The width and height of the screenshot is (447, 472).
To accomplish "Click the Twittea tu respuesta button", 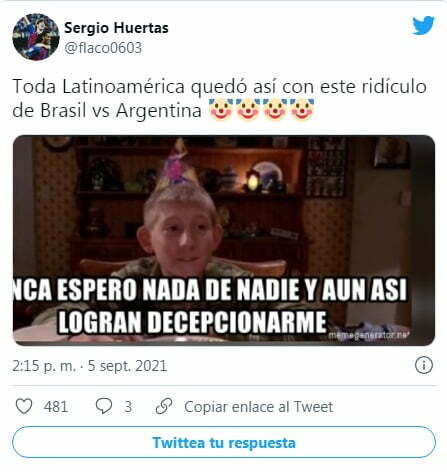I will point(224,442).
